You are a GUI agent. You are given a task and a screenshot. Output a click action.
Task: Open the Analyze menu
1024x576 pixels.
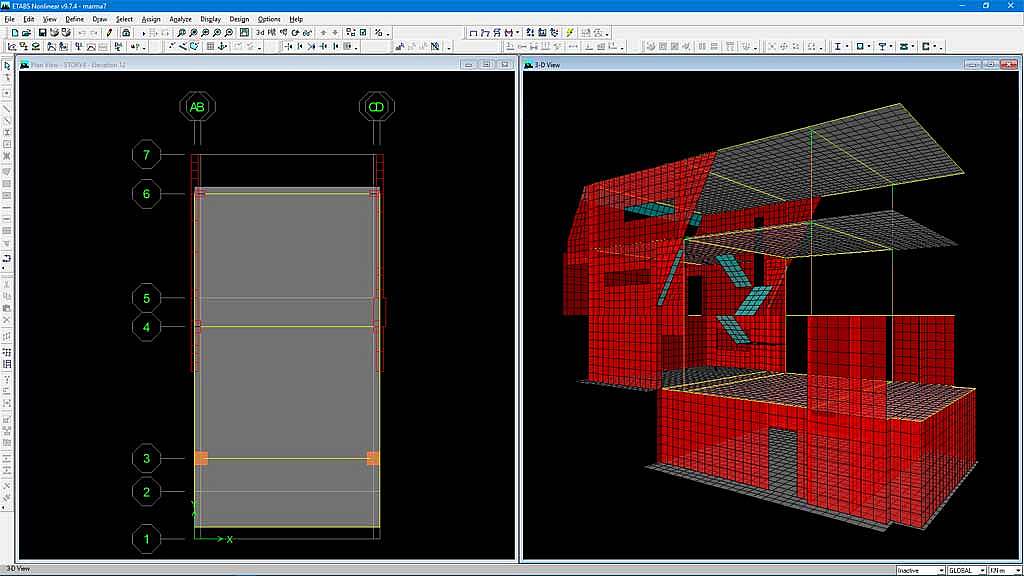(x=180, y=19)
